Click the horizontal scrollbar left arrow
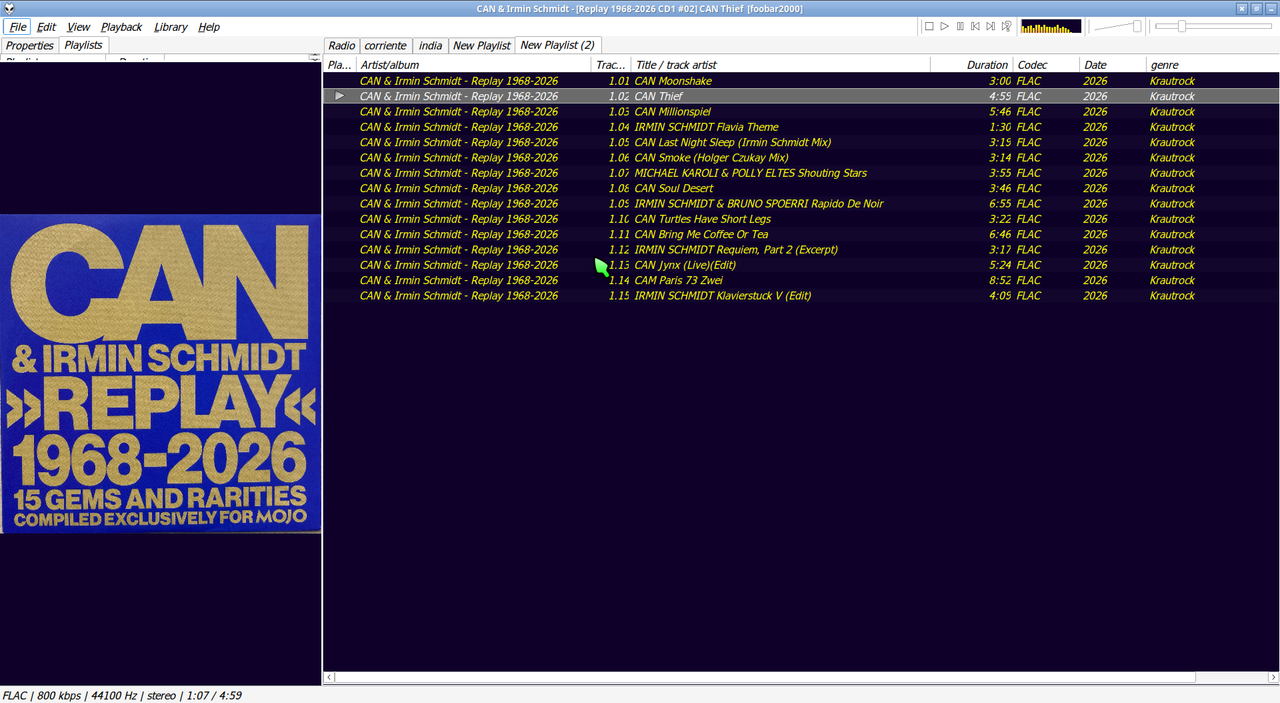This screenshot has width=1280, height=703. click(x=329, y=677)
